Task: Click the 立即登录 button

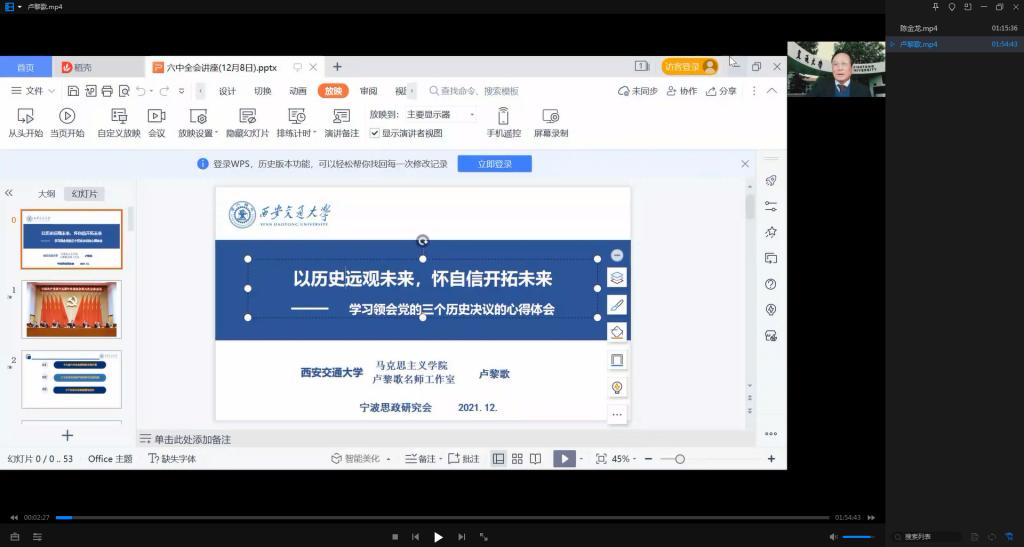Action: click(x=494, y=164)
